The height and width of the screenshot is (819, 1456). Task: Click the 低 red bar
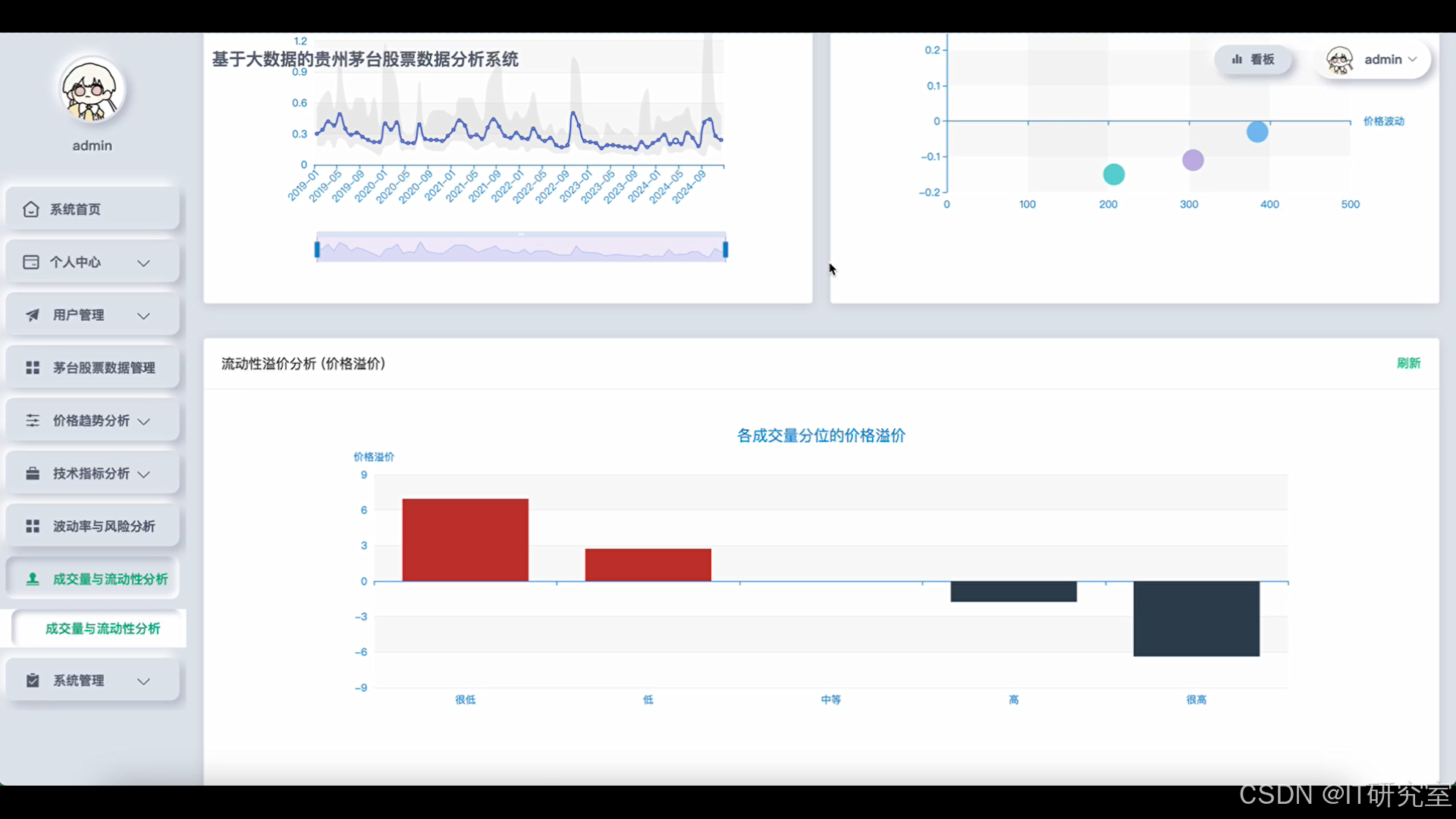(648, 565)
